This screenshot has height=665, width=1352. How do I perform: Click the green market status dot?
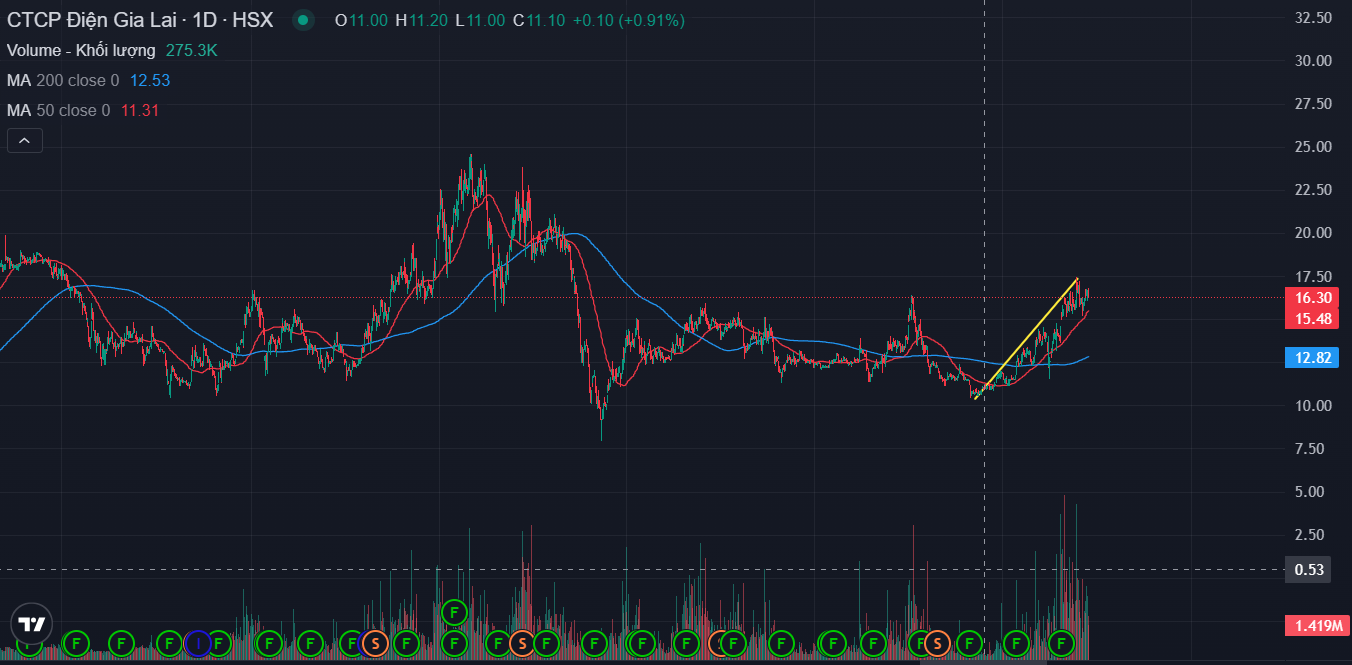(303, 20)
